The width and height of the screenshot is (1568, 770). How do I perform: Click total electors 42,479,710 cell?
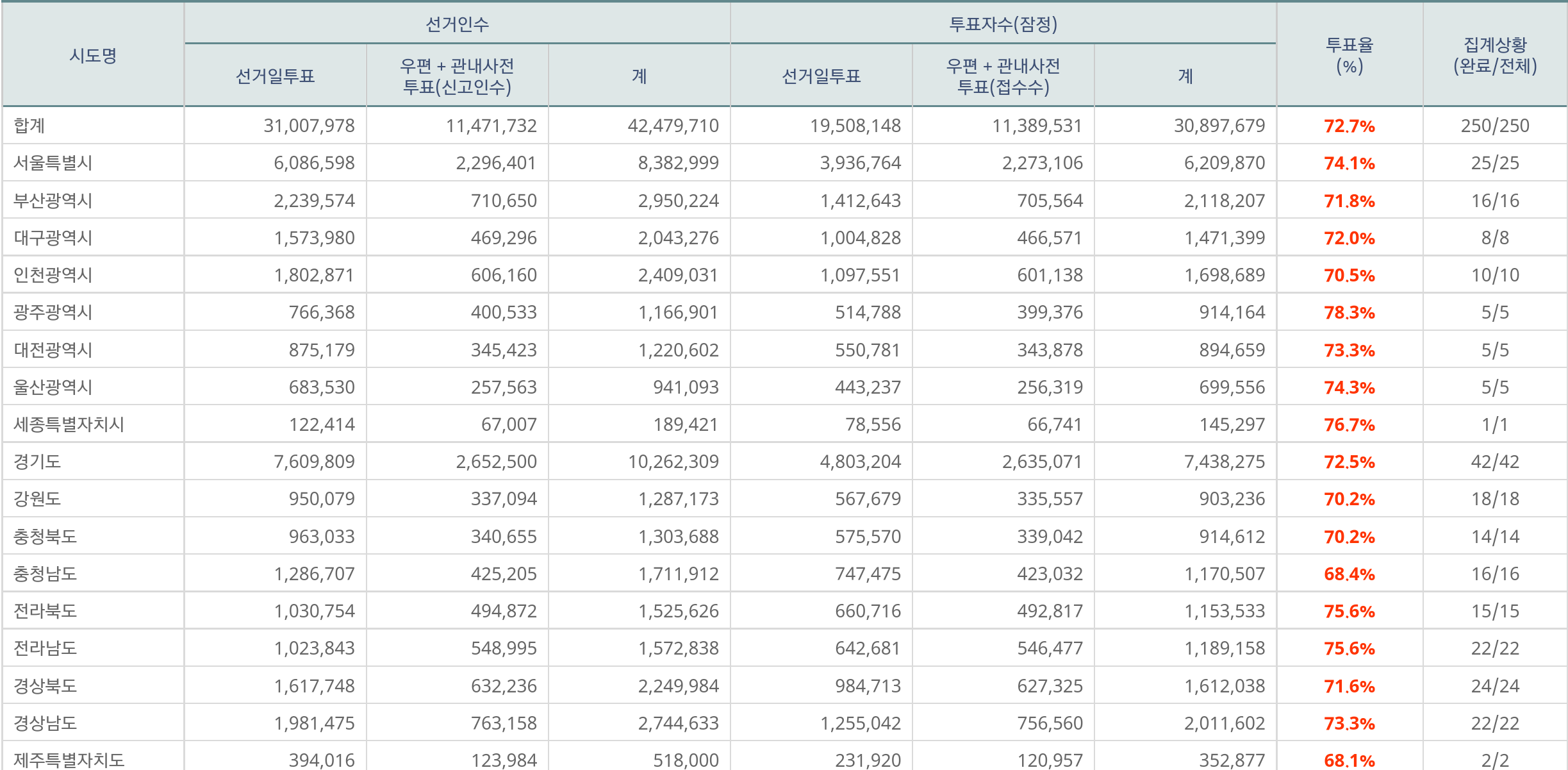(673, 126)
